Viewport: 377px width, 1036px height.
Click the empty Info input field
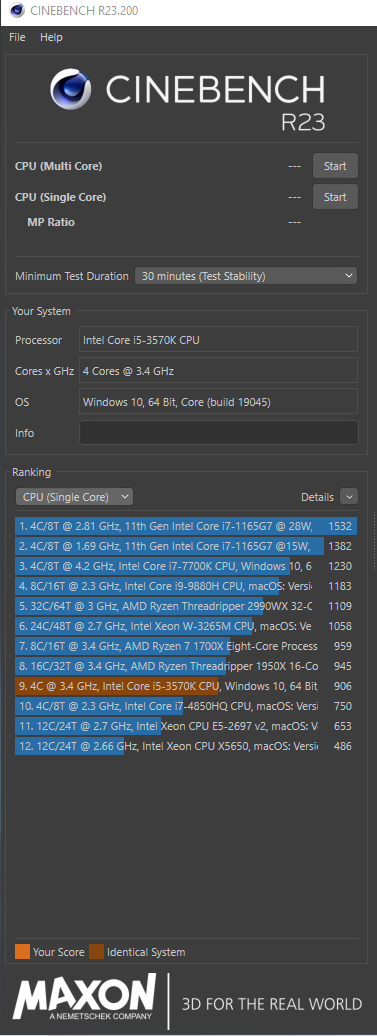pos(219,433)
